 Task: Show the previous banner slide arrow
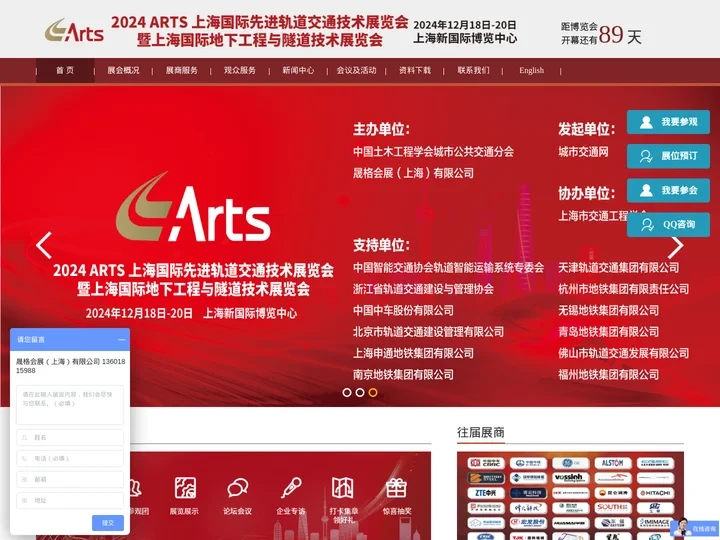44,245
